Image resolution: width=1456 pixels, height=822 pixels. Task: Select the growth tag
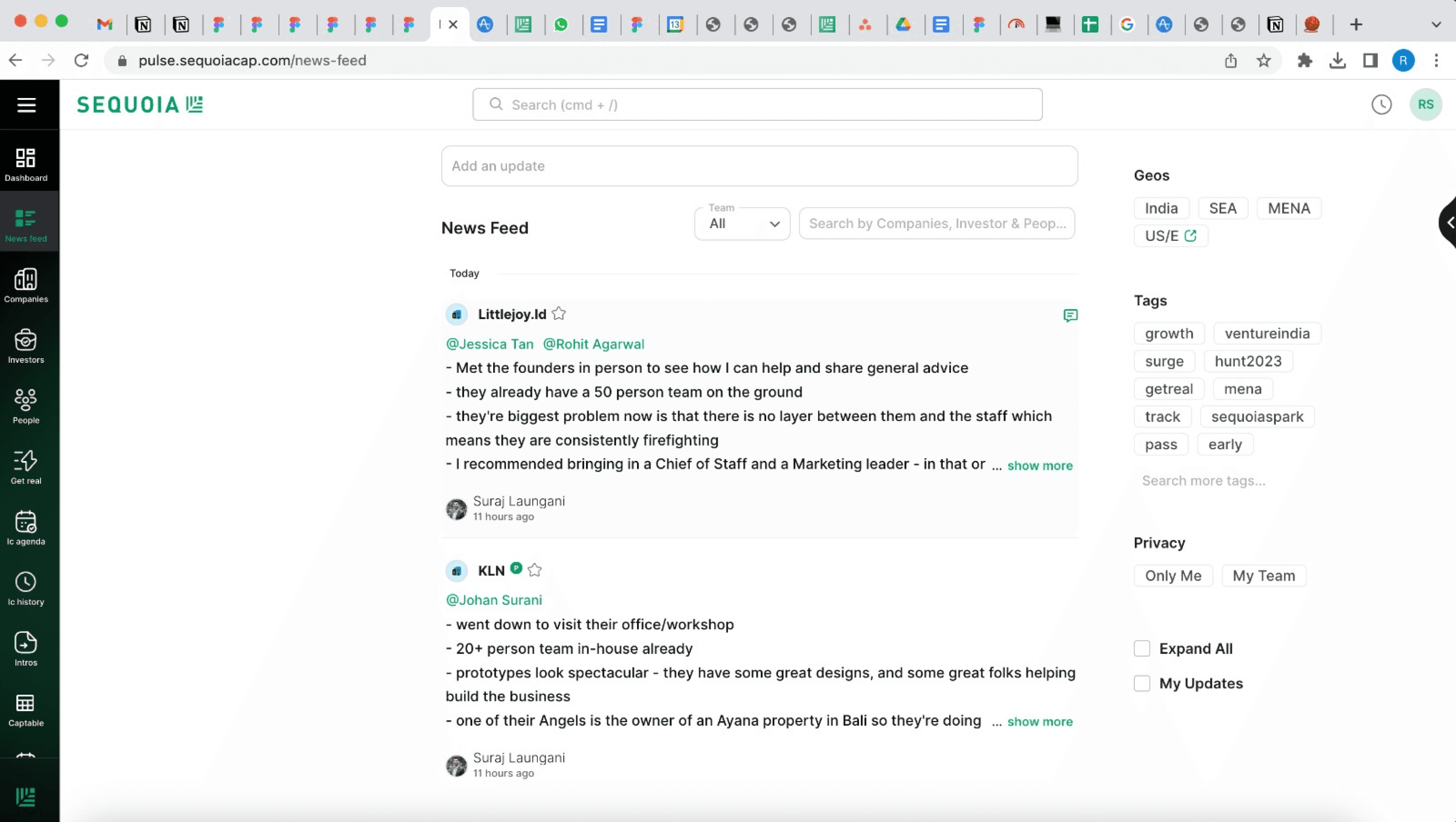coord(1169,333)
